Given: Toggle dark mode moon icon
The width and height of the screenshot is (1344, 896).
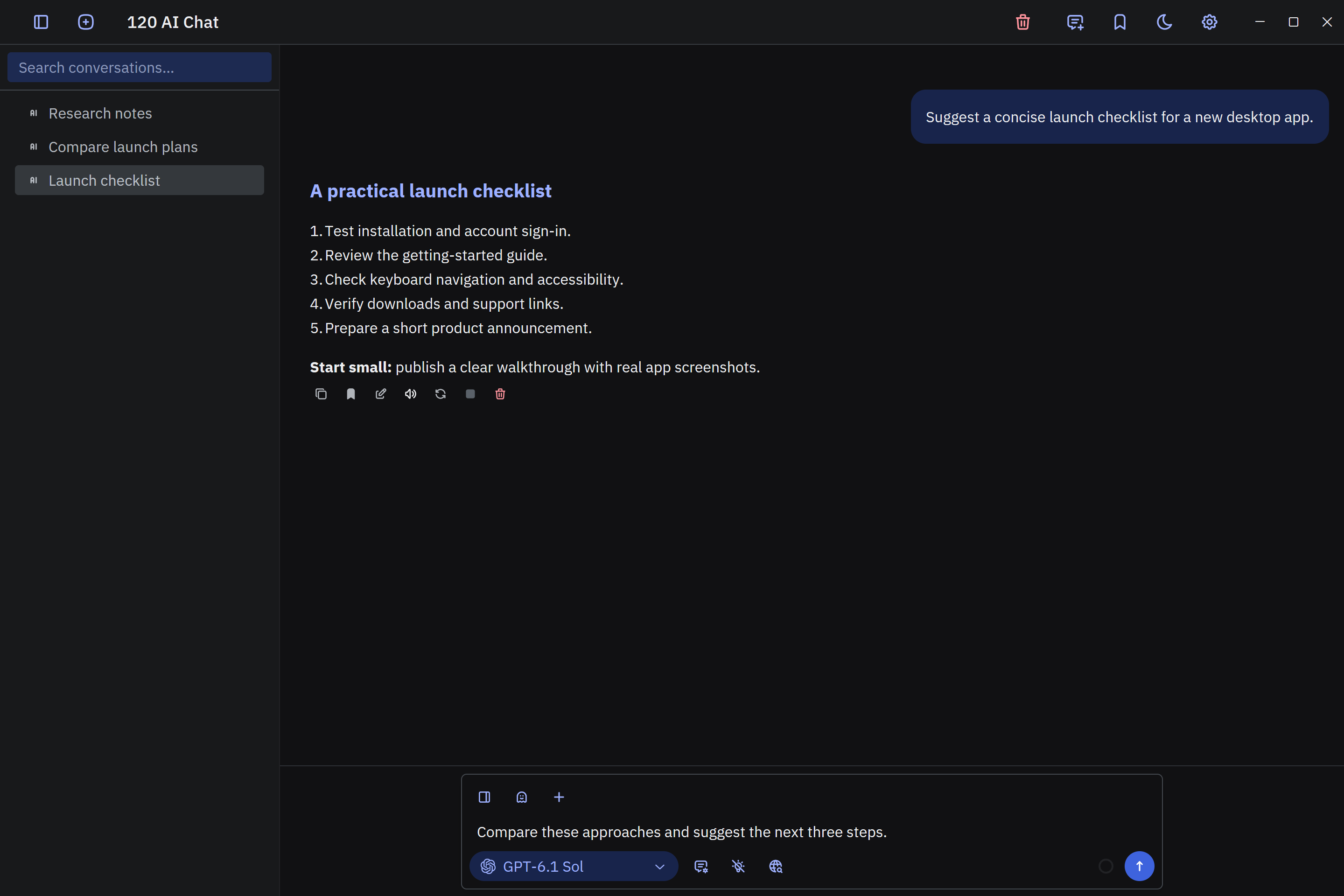Looking at the screenshot, I should tap(1165, 22).
